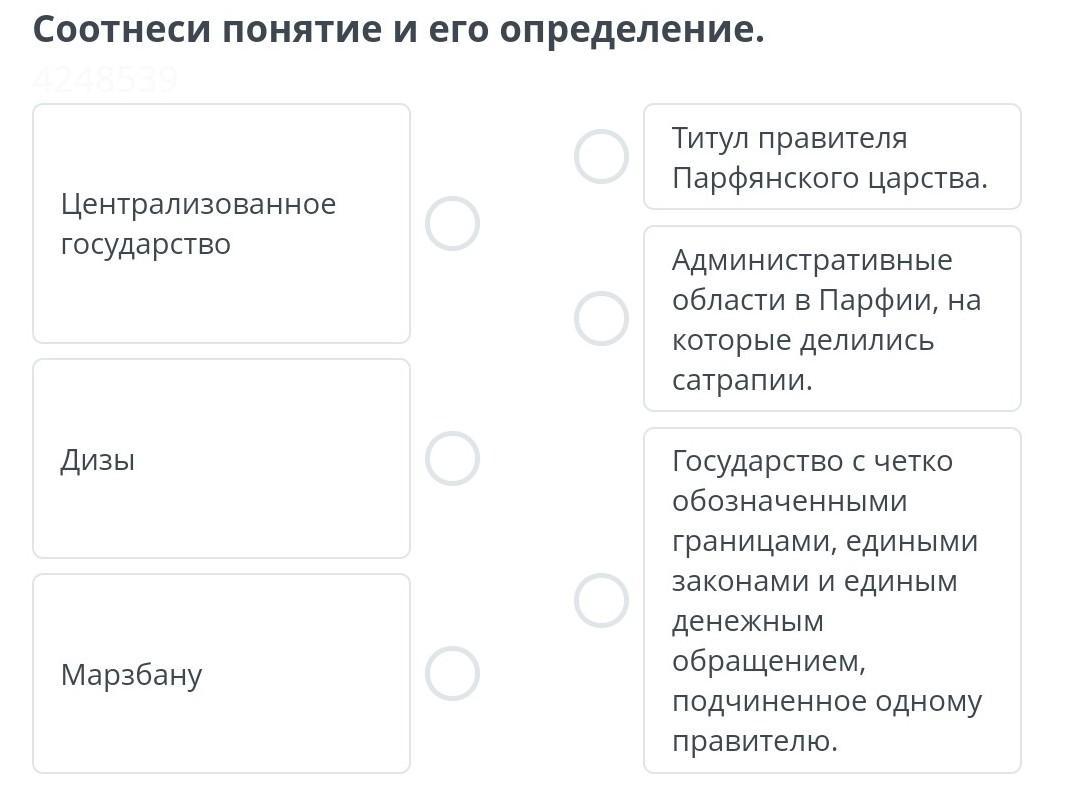This screenshot has width=1066, height=805.
Task: Click the word правителю ending the last definition
Action: (754, 742)
